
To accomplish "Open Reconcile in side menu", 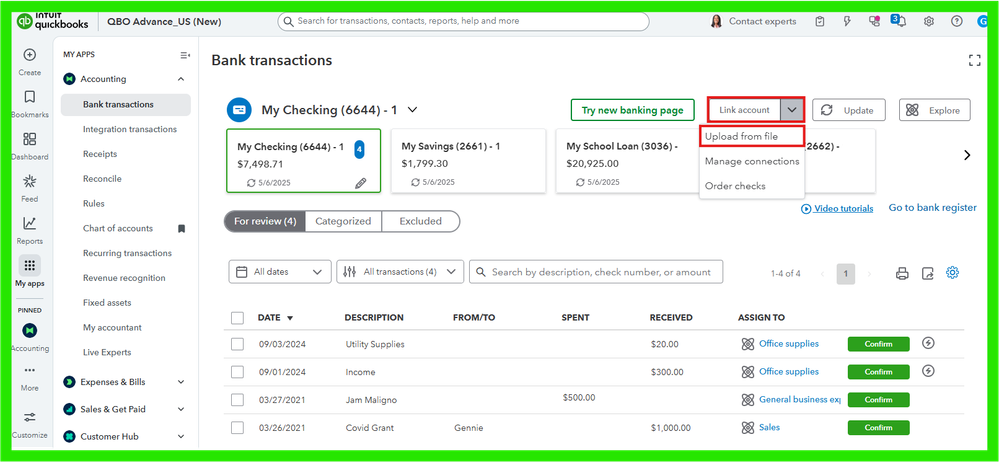I will click(102, 179).
